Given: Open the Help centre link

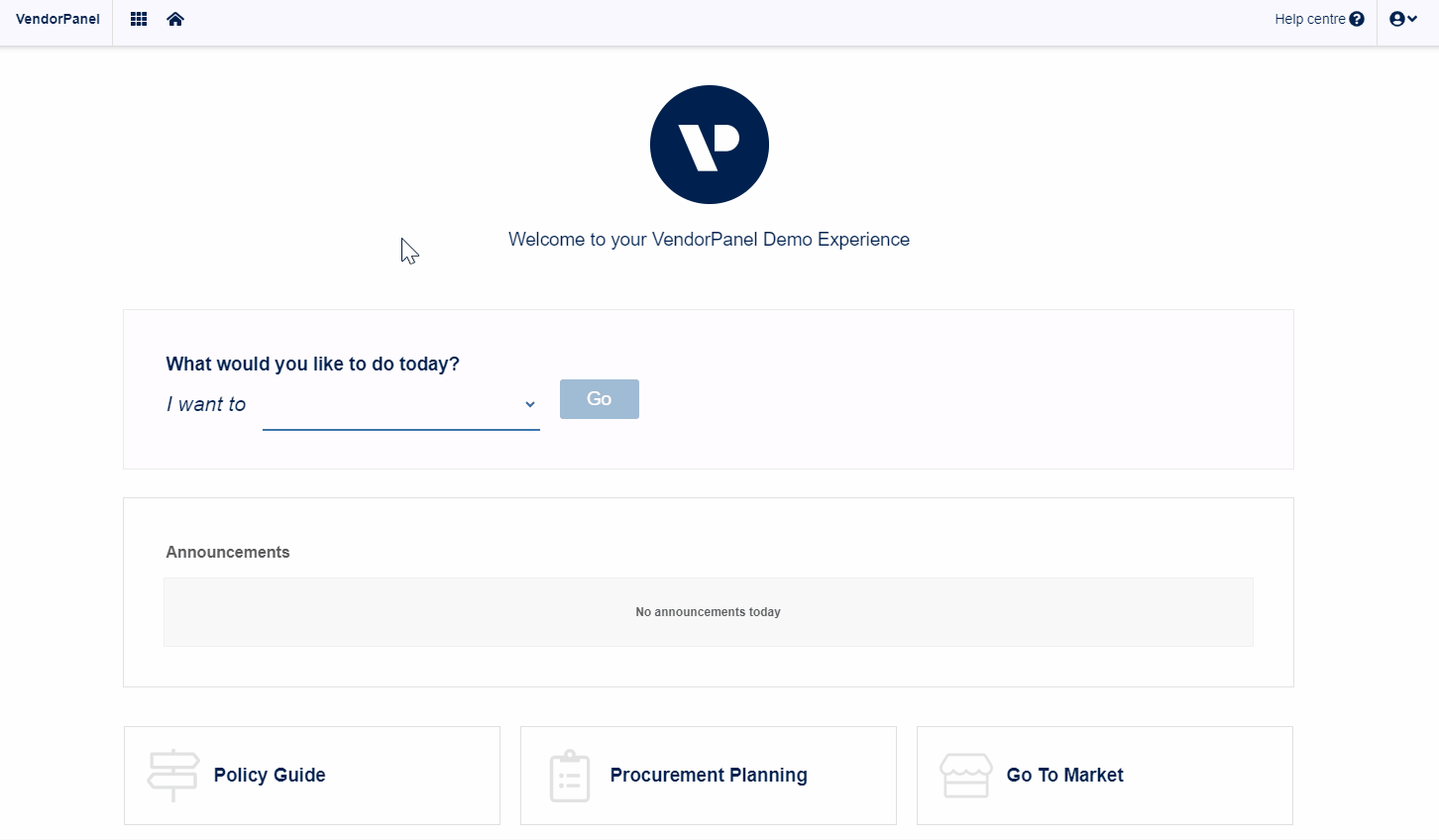Looking at the screenshot, I should pyautogui.click(x=1319, y=19).
